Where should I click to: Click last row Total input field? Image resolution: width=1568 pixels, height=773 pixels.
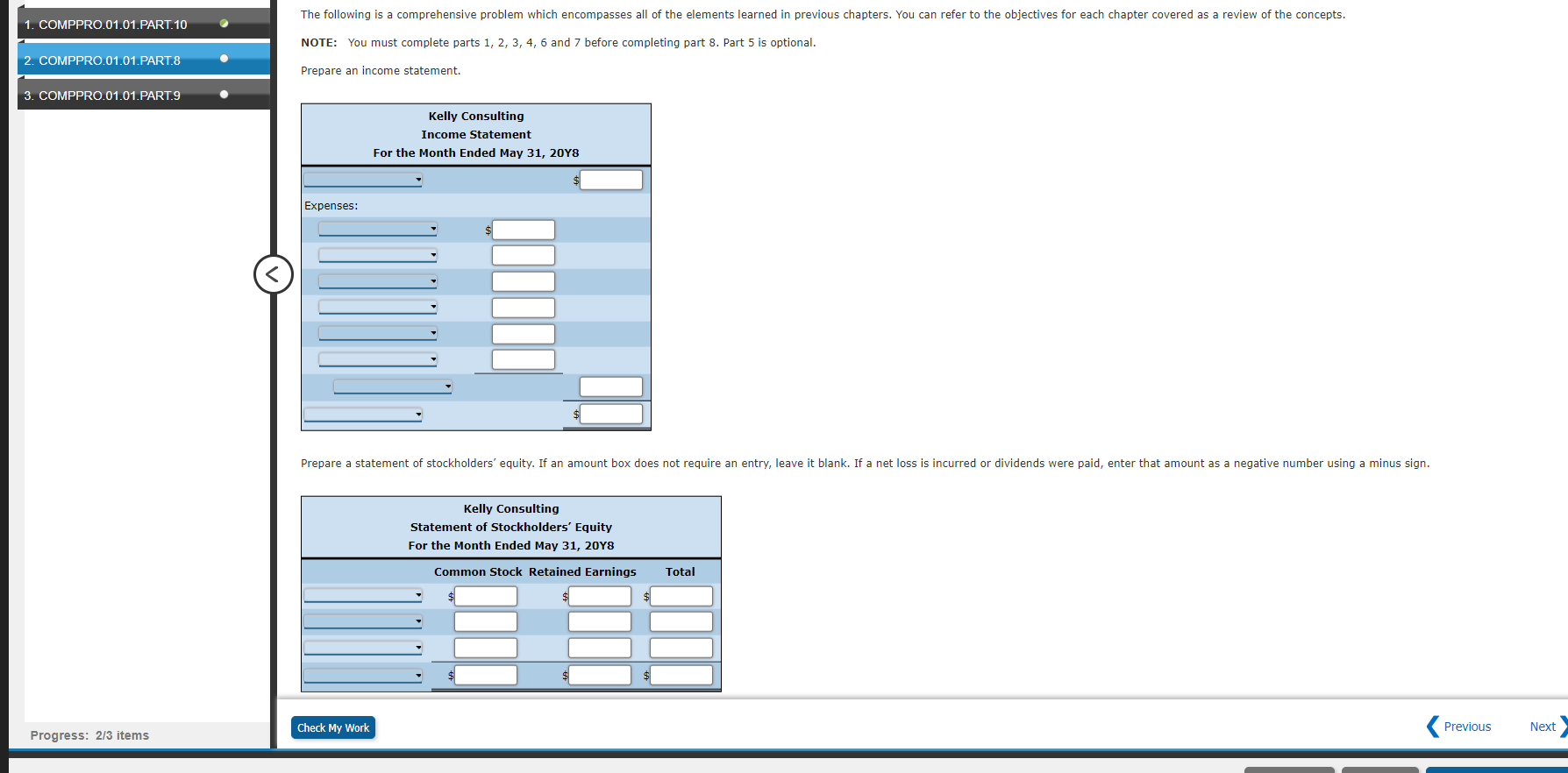[x=681, y=675]
